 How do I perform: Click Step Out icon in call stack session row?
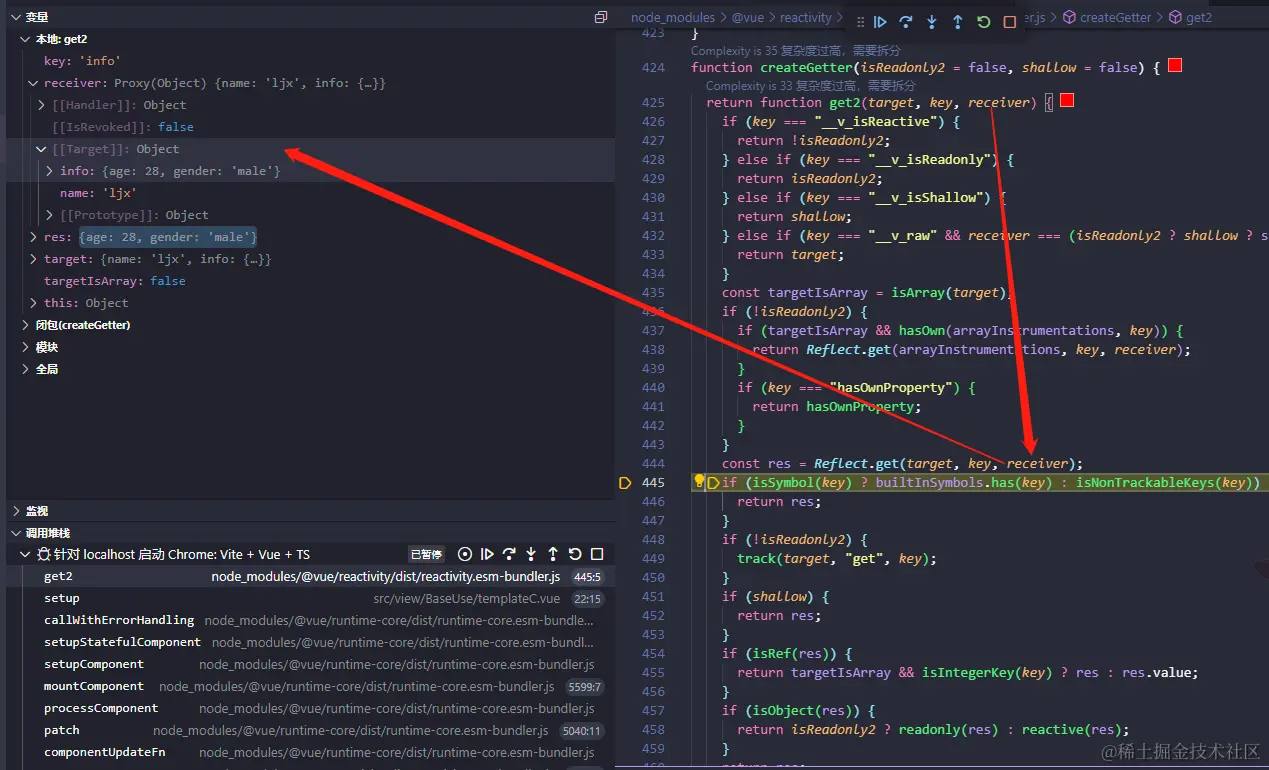coord(553,554)
